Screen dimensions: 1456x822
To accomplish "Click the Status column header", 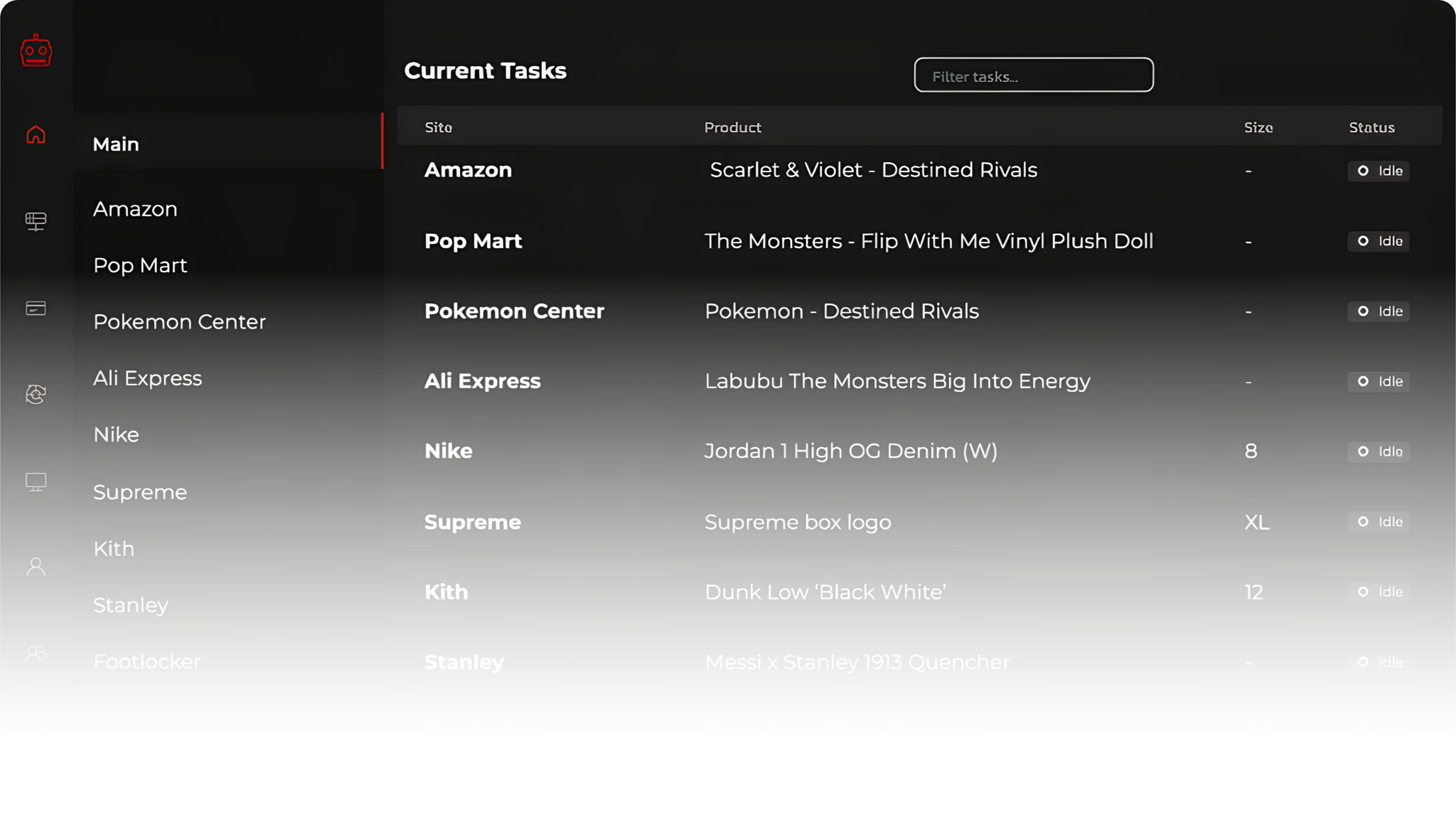I will pos(1371,127).
